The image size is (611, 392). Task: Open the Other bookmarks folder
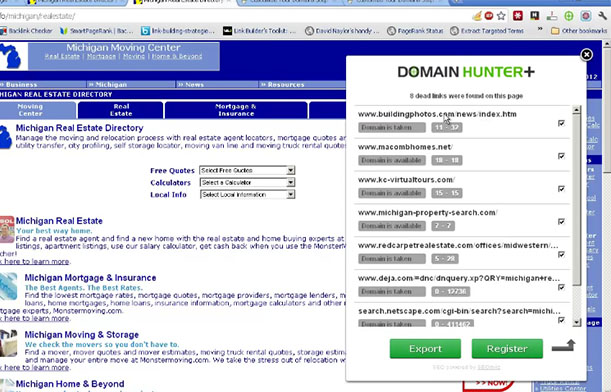579,30
